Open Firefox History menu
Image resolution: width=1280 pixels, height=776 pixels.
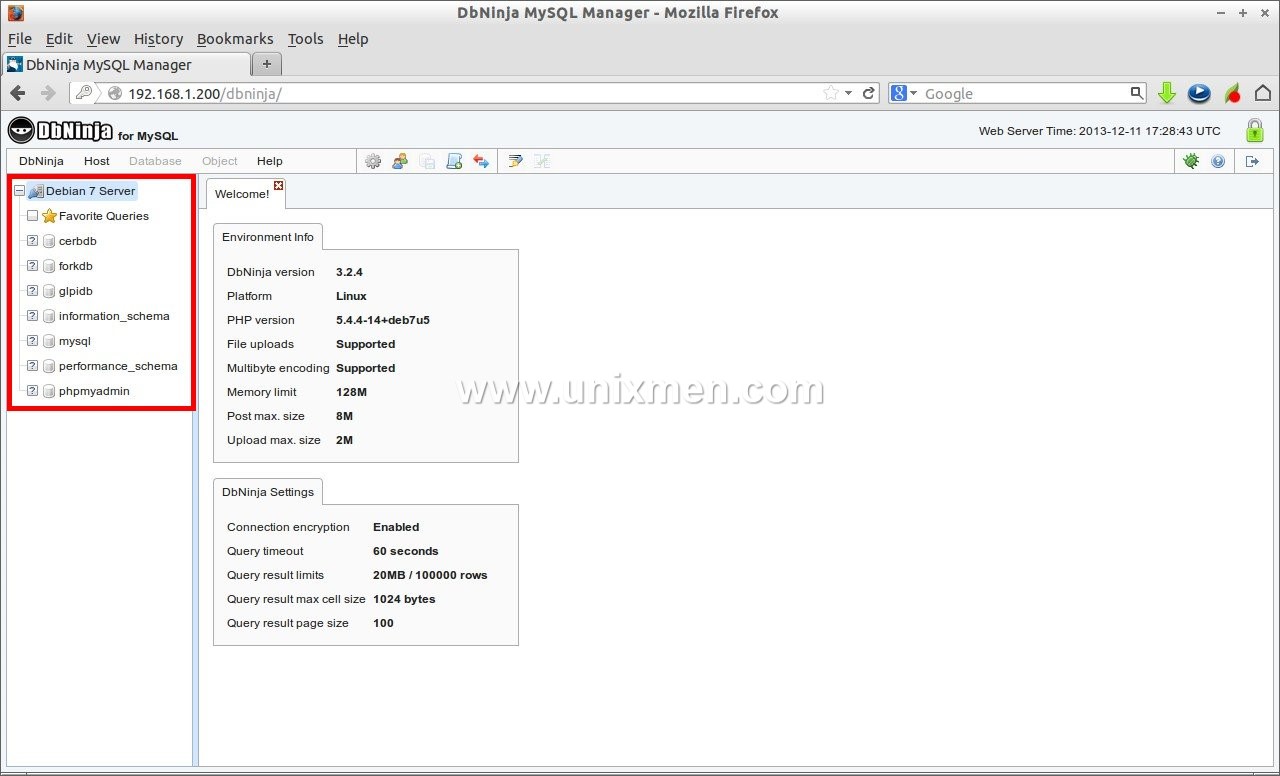(158, 39)
